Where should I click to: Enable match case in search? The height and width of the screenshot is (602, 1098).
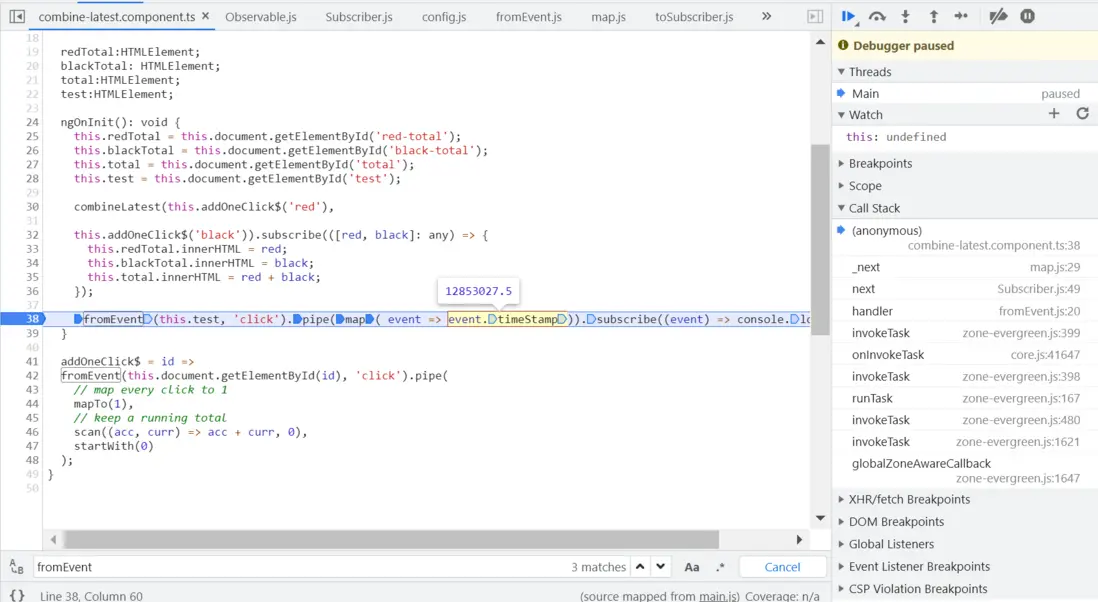coord(691,567)
